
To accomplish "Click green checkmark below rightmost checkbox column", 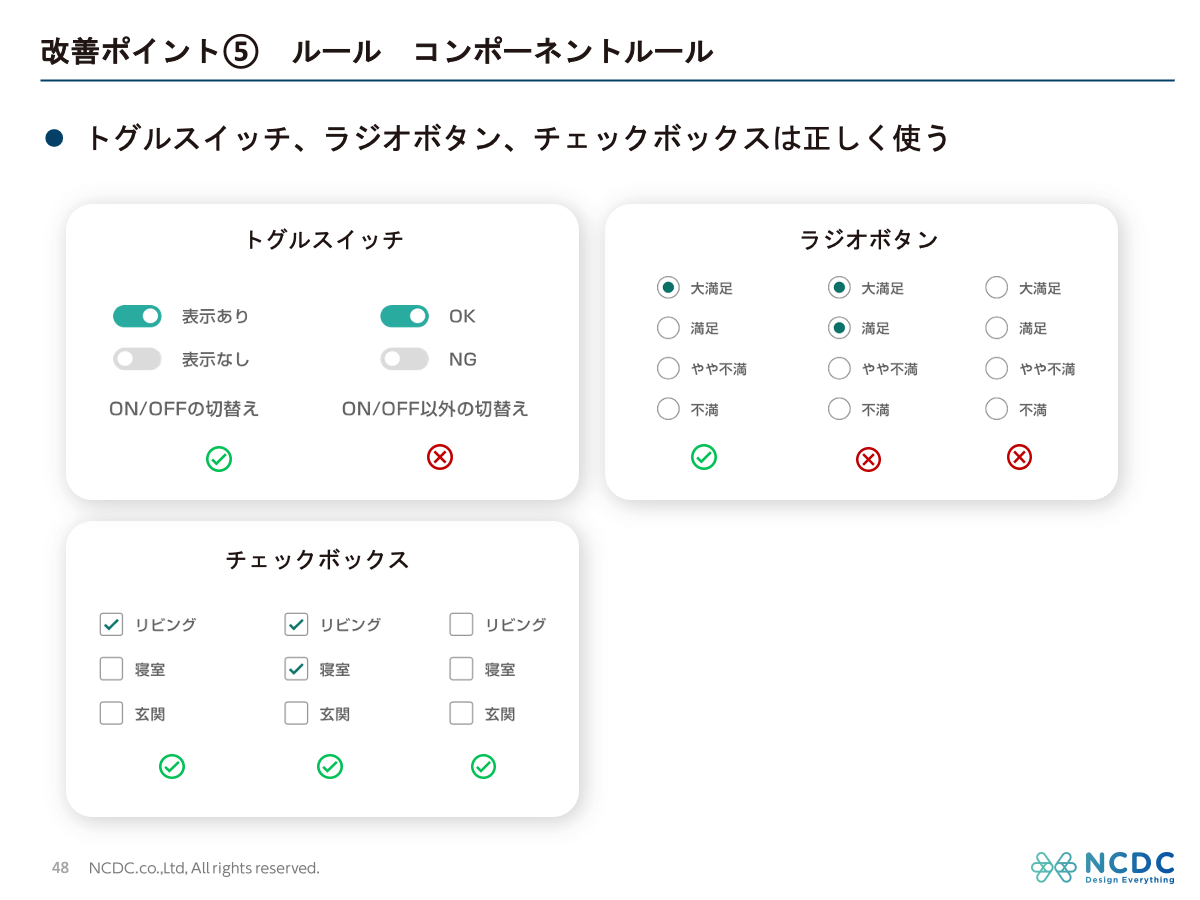I will 483,766.
